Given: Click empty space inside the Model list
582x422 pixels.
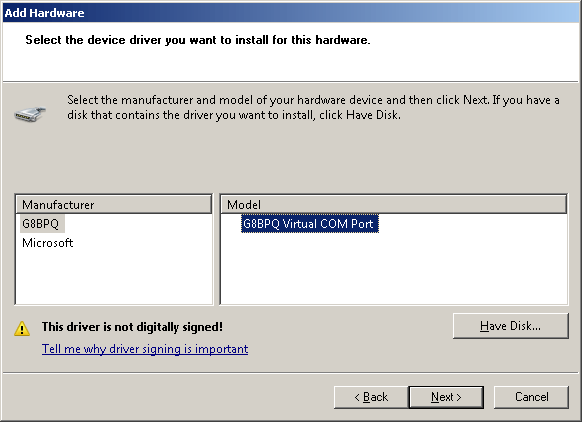Looking at the screenshot, I should point(393,271).
